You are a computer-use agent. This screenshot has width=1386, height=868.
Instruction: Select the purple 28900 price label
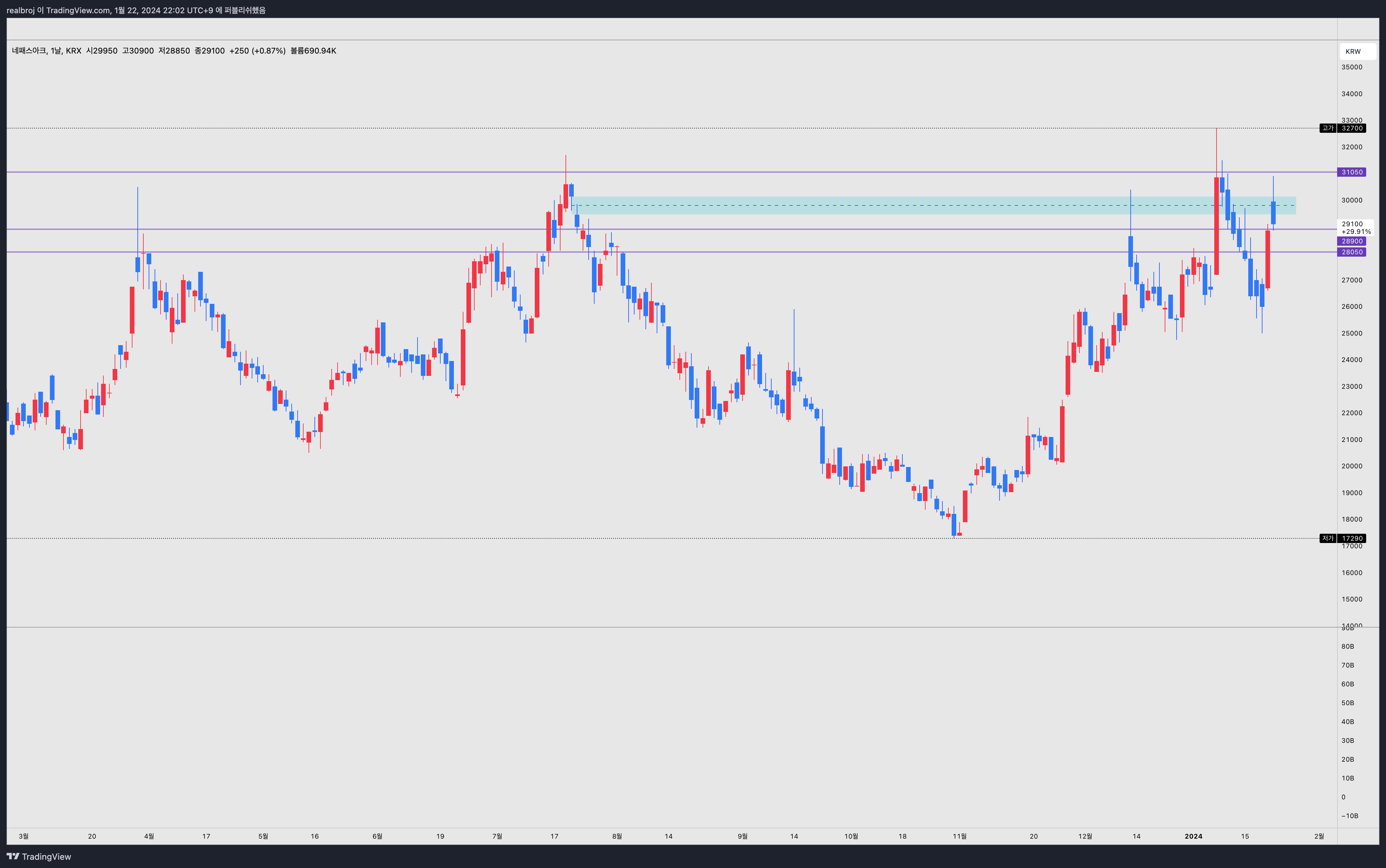[x=1352, y=241]
